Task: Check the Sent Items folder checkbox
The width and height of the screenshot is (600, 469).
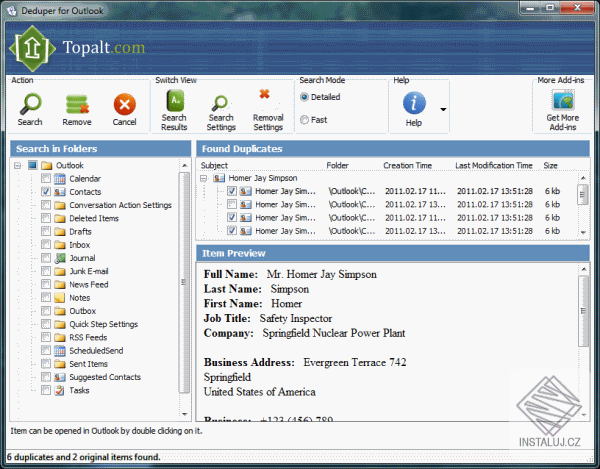Action: [46, 364]
